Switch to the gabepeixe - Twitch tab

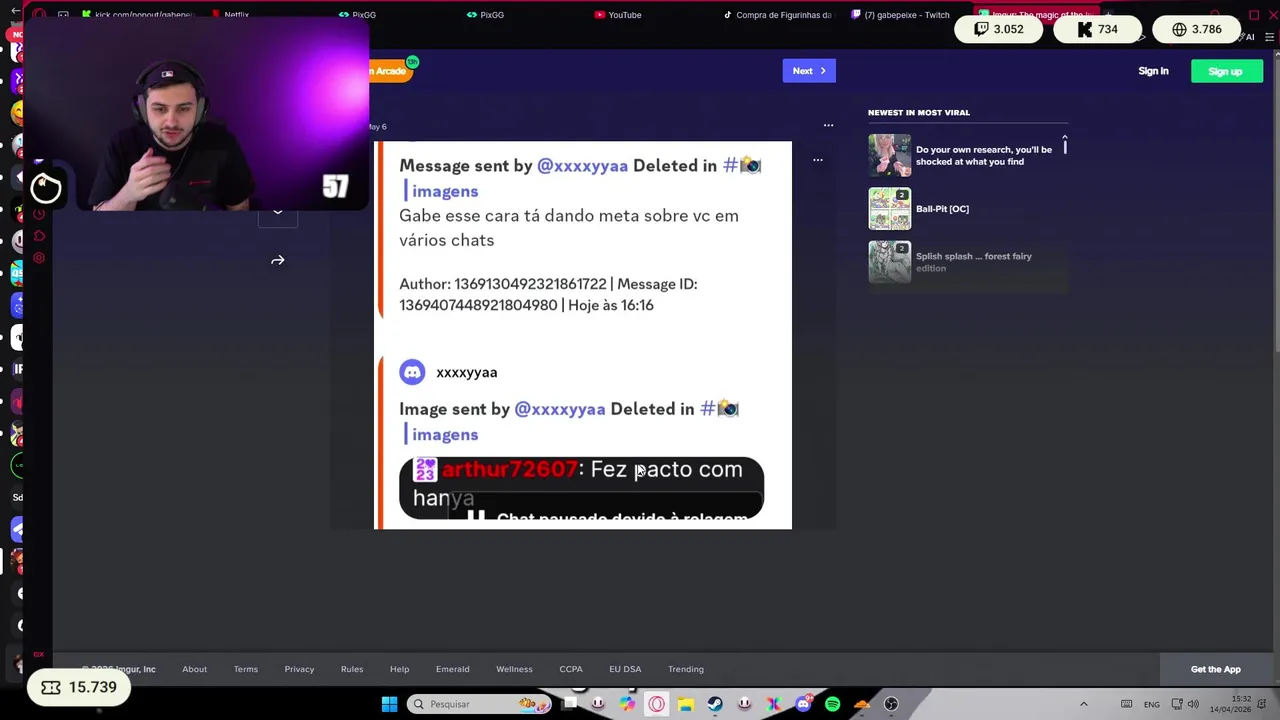click(900, 15)
